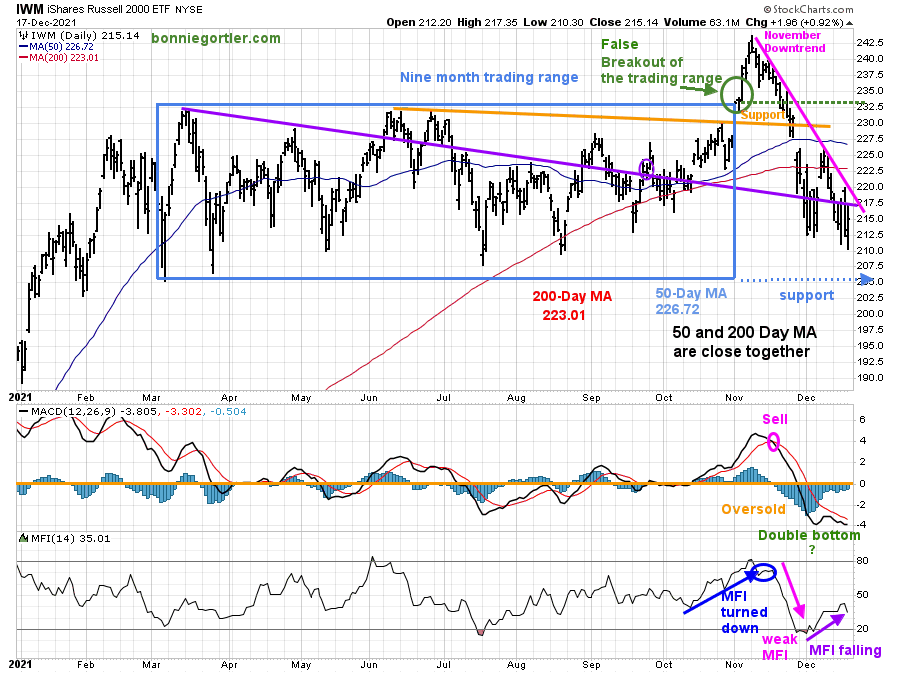This screenshot has width=900, height=673.
Task: Click the green false breakout circle
Action: point(736,94)
